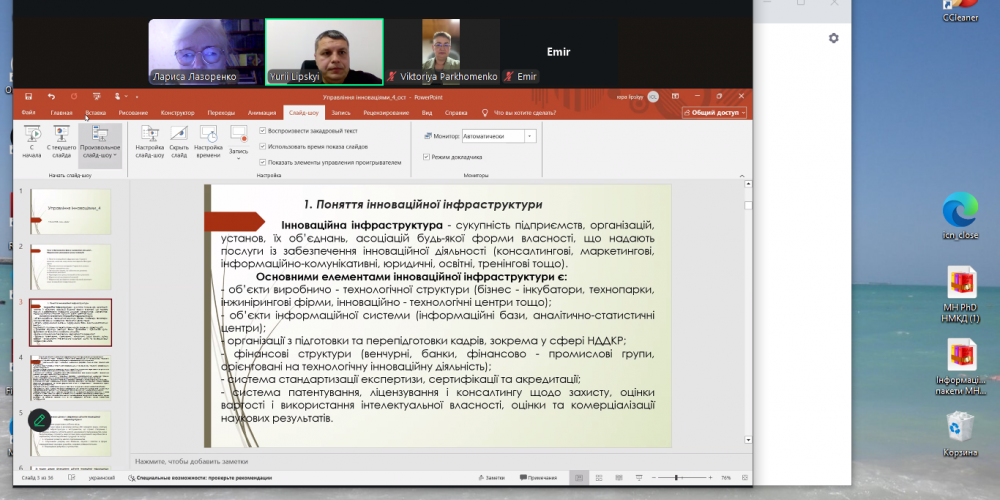Viewport: 1000px width, 500px height.
Task: Toggle Использовать время показа слайдов checkbox
Action: pos(263,147)
